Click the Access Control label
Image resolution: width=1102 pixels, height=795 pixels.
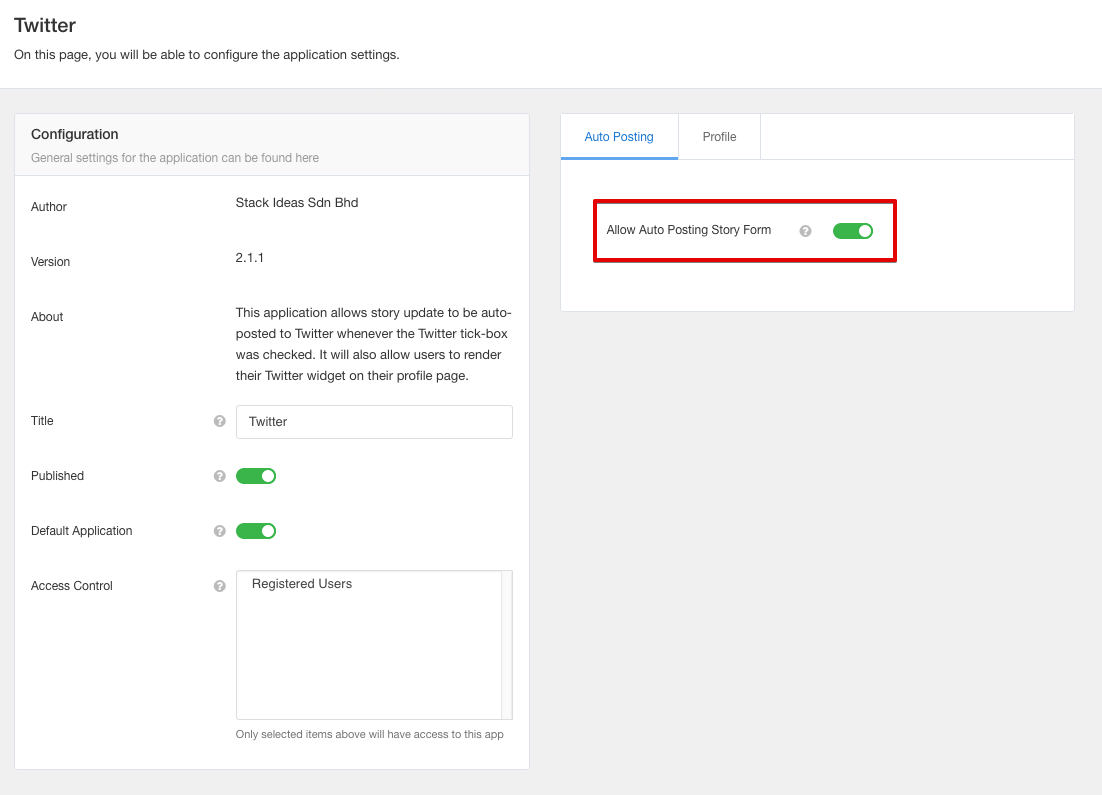click(x=72, y=586)
